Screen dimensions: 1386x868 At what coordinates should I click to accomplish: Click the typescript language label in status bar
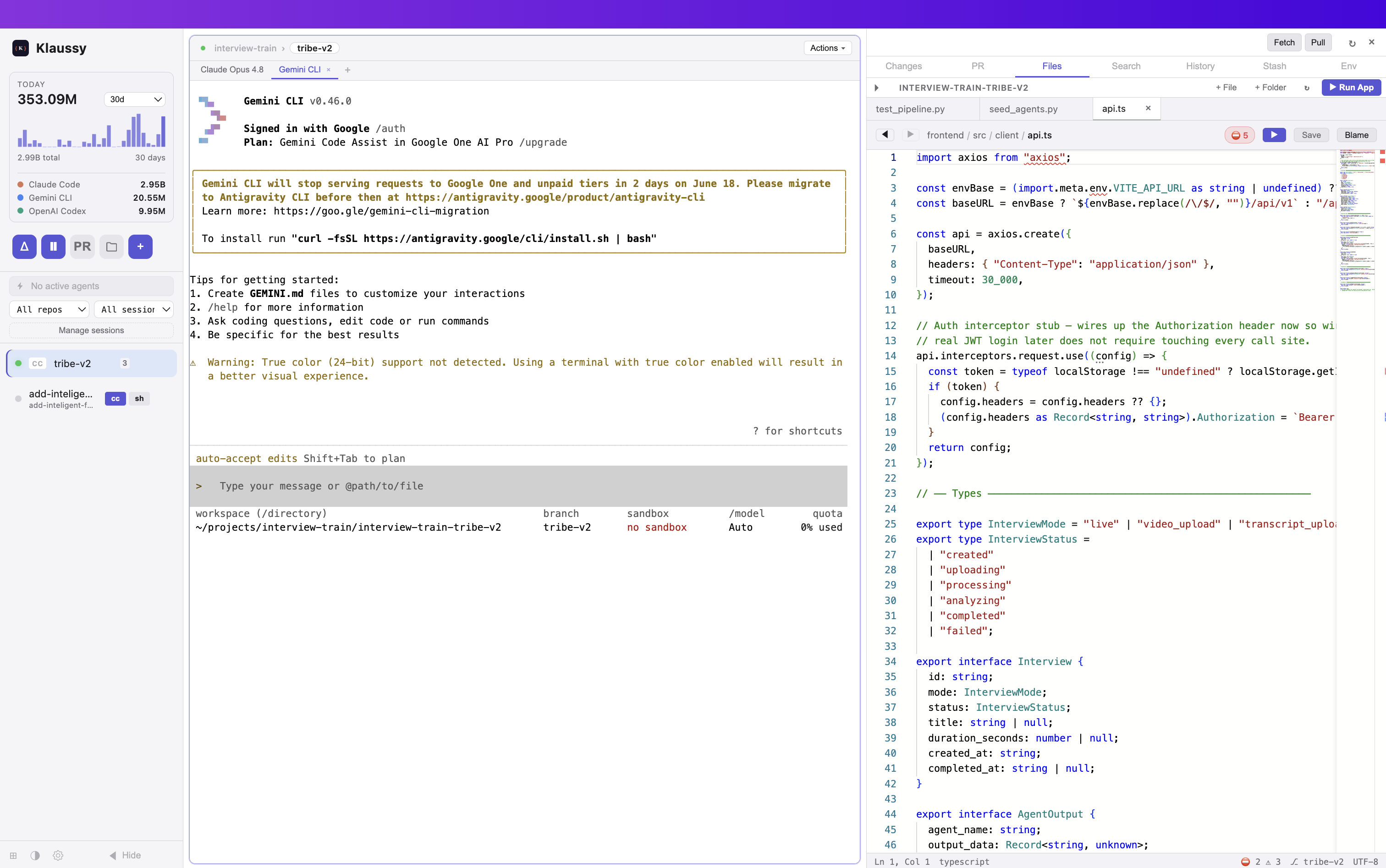click(x=964, y=862)
